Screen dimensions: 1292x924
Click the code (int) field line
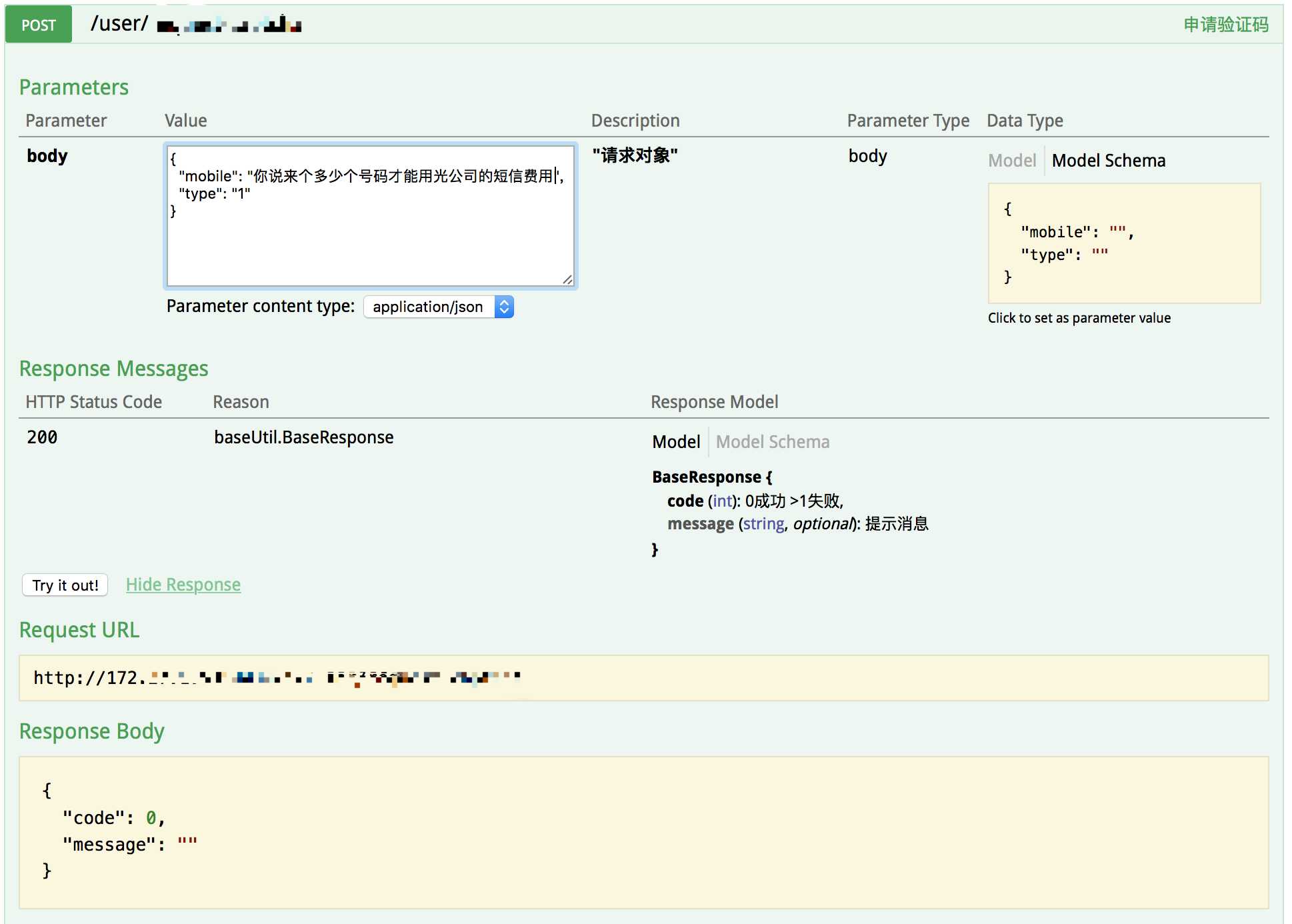pyautogui.click(x=755, y=501)
